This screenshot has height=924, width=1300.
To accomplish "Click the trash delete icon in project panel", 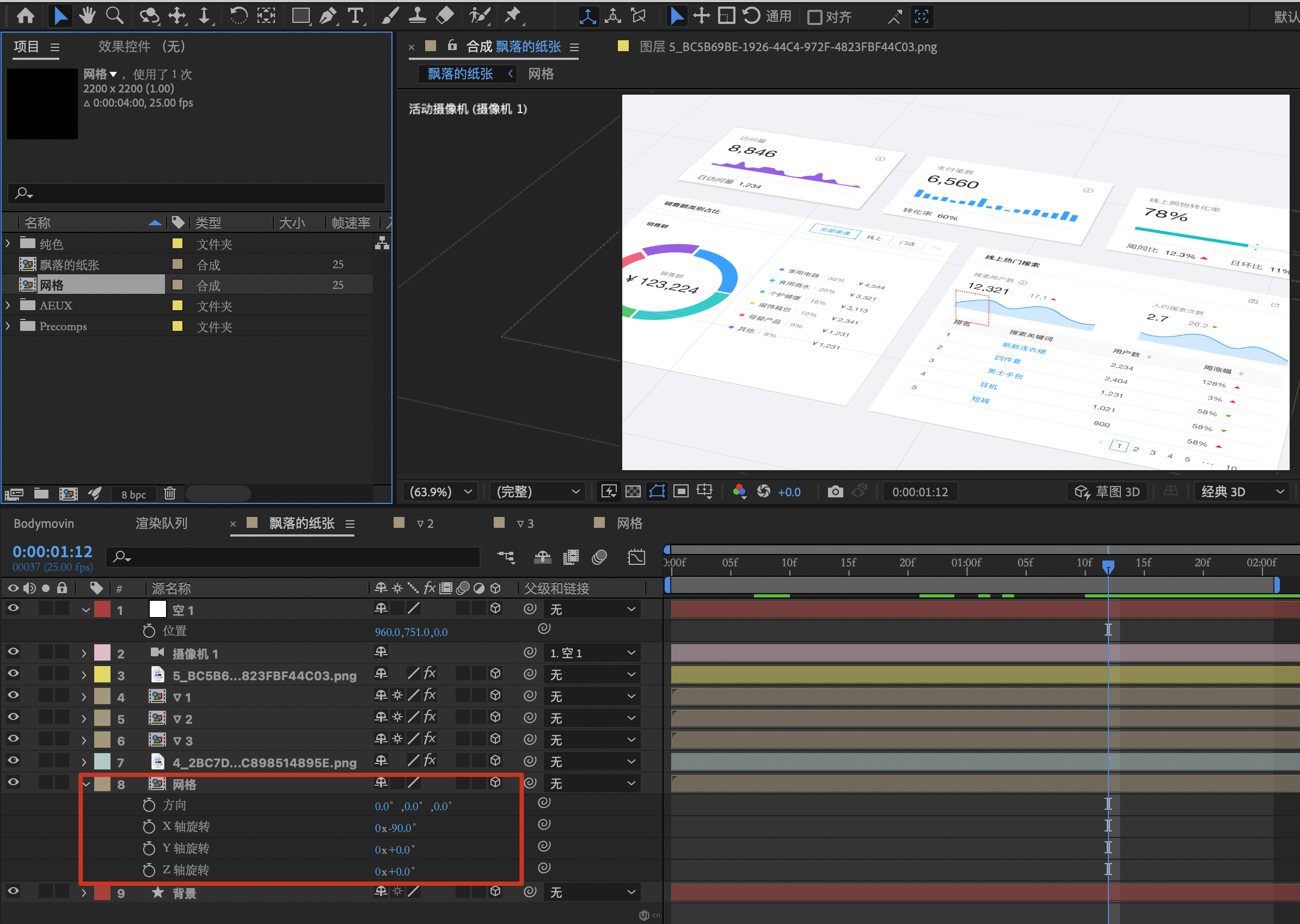I will pos(170,494).
